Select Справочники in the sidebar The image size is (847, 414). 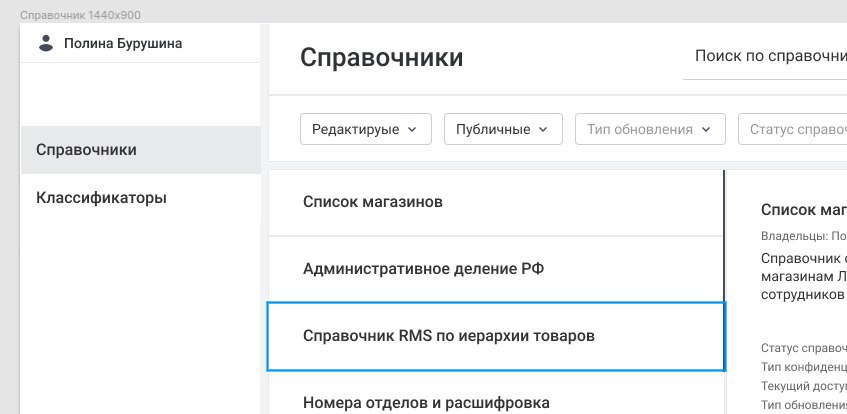(x=140, y=150)
